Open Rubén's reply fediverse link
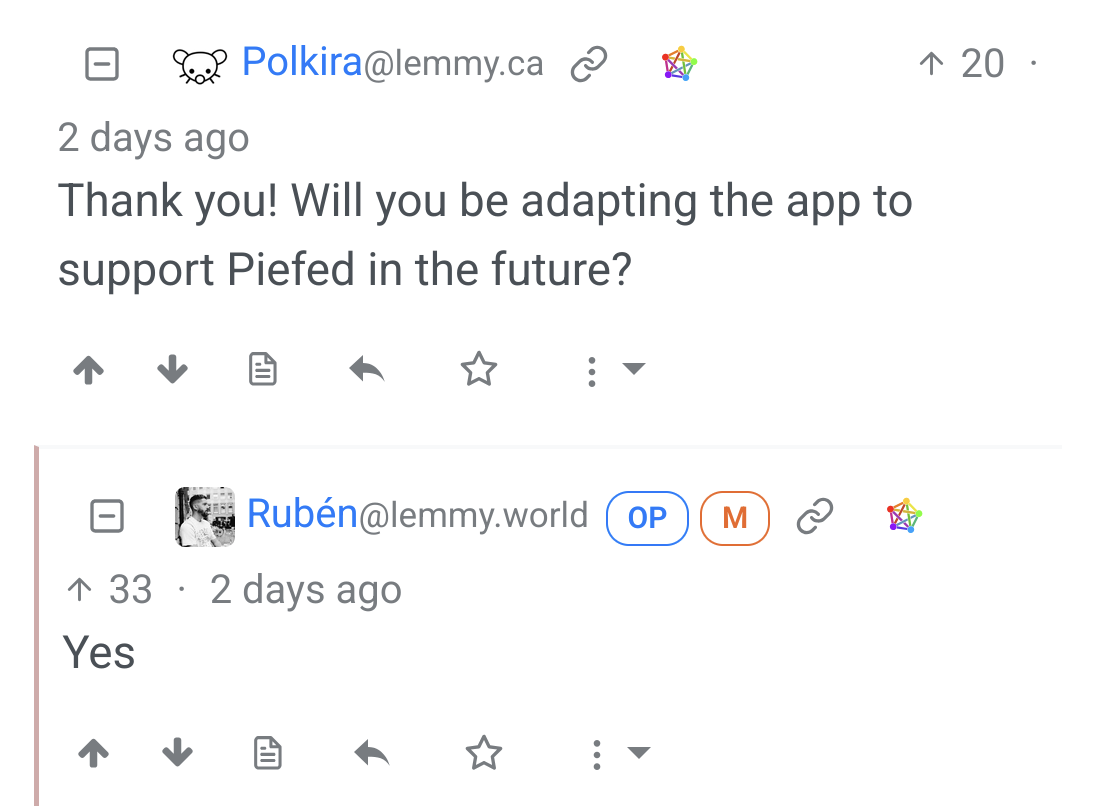The height and width of the screenshot is (806, 1096). point(904,517)
